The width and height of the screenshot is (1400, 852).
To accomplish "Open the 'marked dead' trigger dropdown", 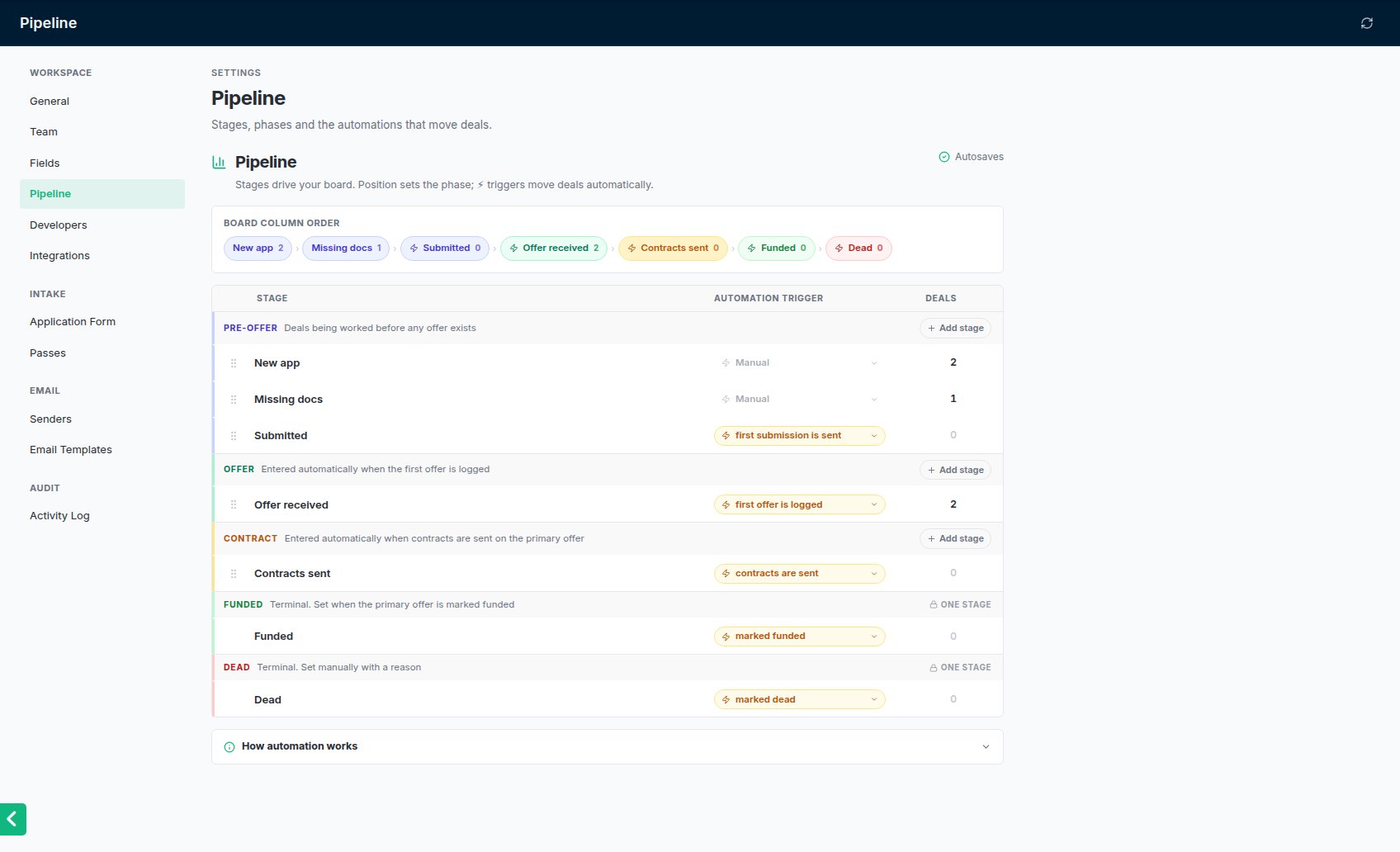I will pos(799,699).
